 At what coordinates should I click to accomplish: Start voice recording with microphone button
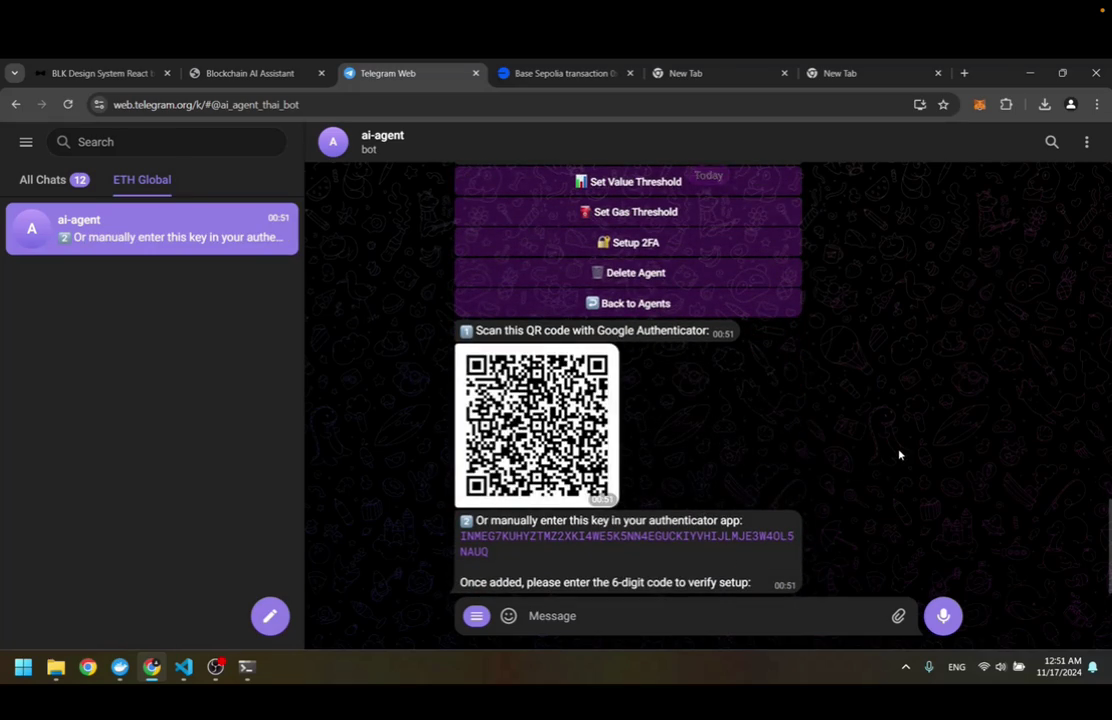point(943,616)
